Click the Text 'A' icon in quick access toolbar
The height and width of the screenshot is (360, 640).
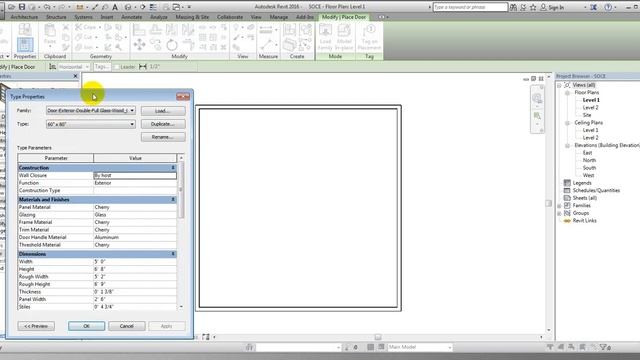(115, 7)
